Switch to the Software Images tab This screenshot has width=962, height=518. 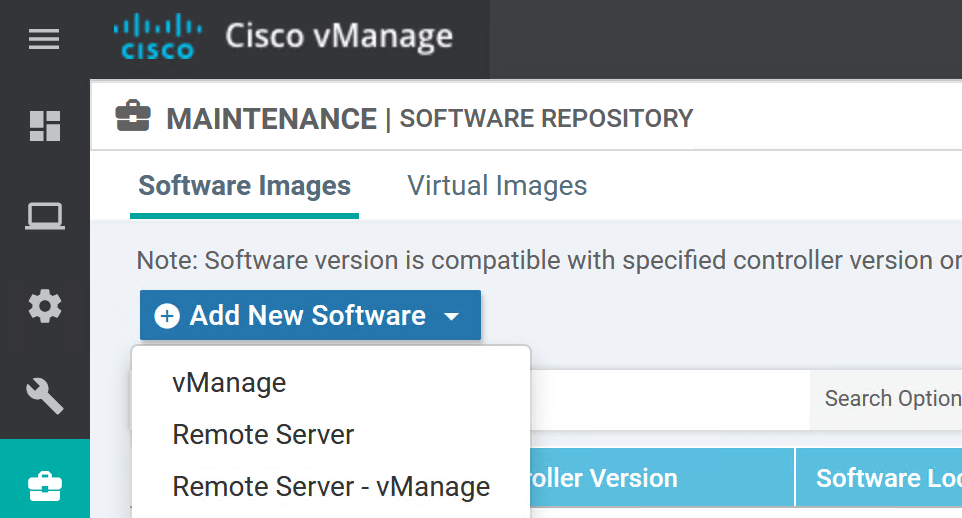244,186
